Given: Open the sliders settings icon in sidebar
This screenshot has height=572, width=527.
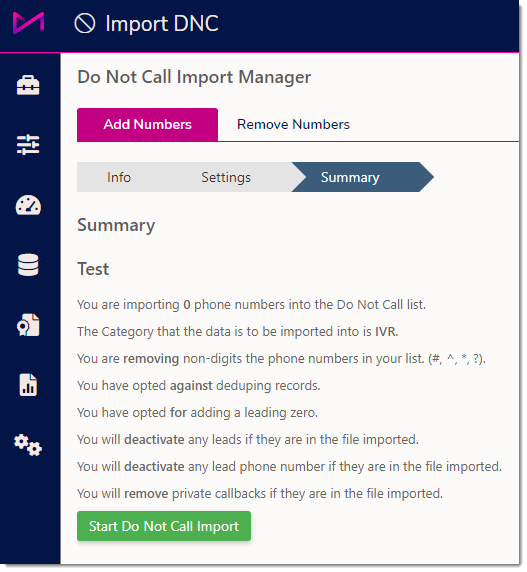Looking at the screenshot, I should pos(28,145).
